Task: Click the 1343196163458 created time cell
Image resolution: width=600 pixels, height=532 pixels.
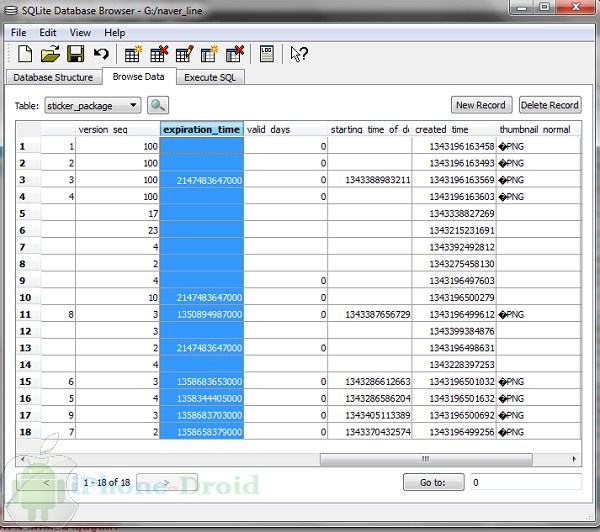Action: point(454,146)
